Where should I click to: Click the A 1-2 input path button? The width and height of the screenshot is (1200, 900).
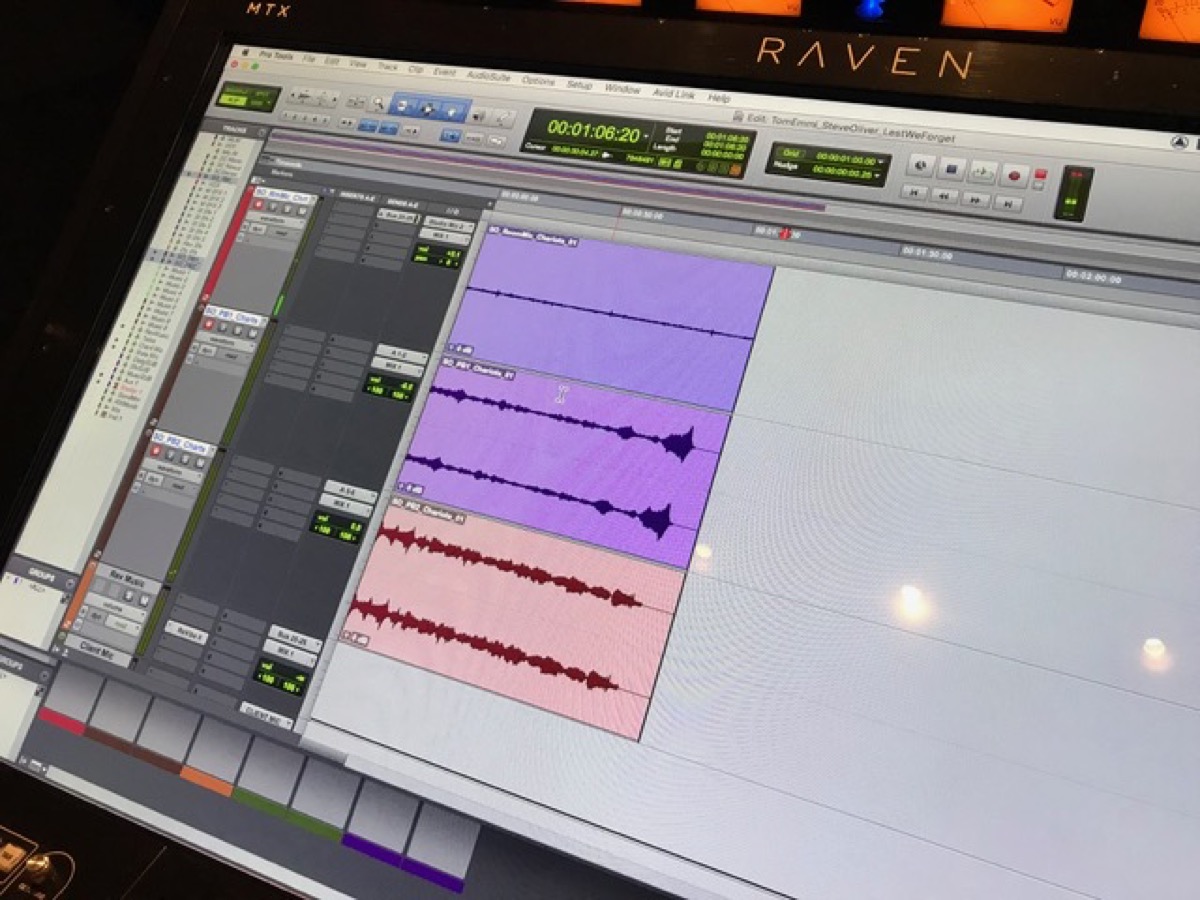[x=400, y=357]
